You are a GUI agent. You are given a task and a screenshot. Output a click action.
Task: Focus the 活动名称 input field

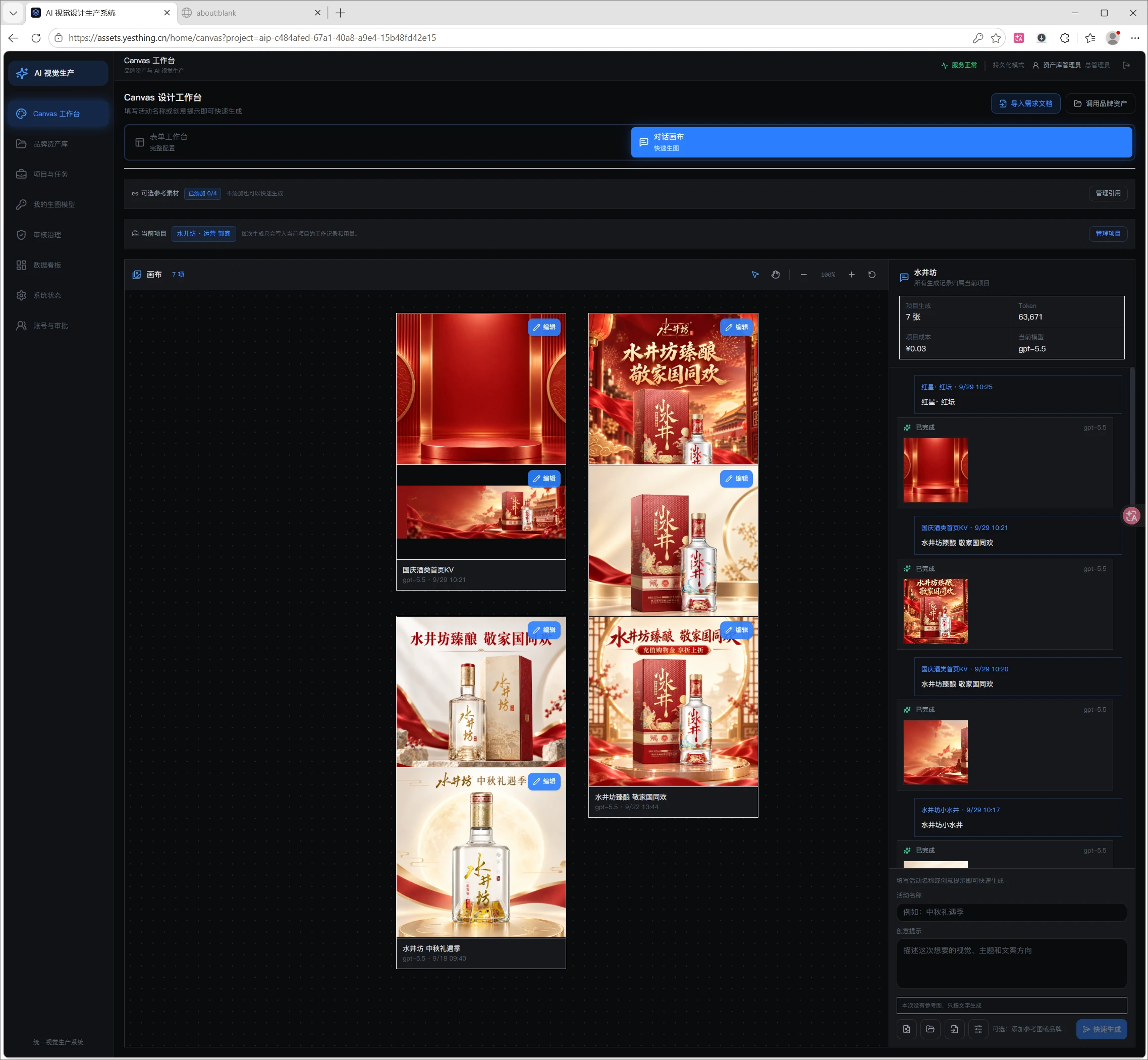tap(1012, 912)
